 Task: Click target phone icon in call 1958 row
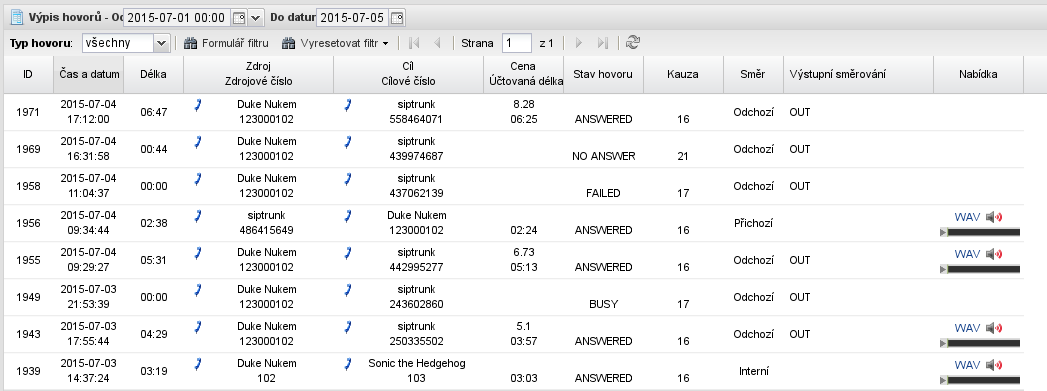pyautogui.click(x=348, y=179)
